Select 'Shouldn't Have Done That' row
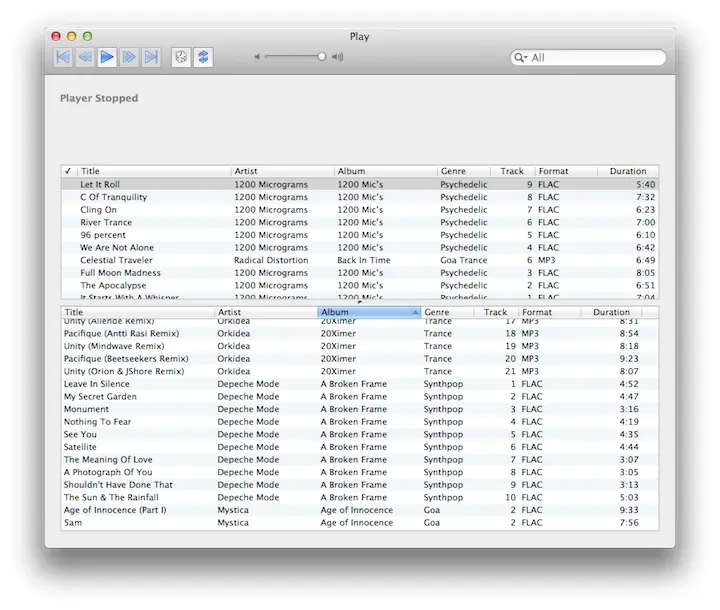The image size is (720, 610). 360,485
